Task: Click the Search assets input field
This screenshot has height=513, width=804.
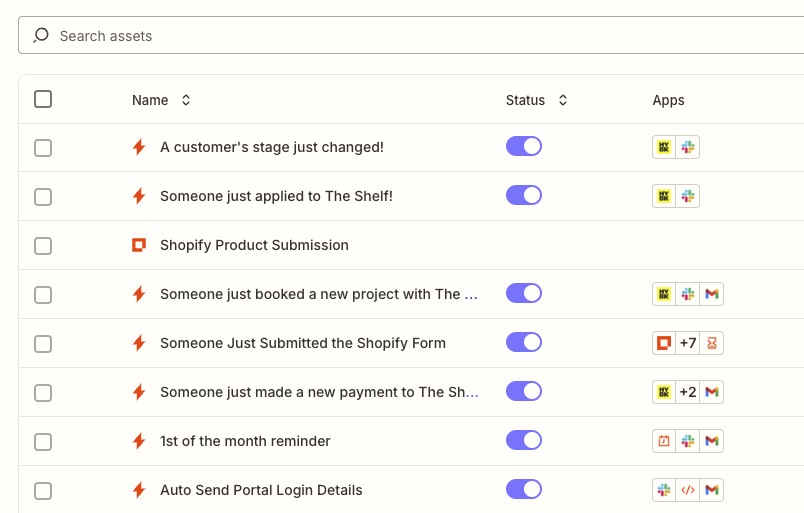Action: [411, 35]
